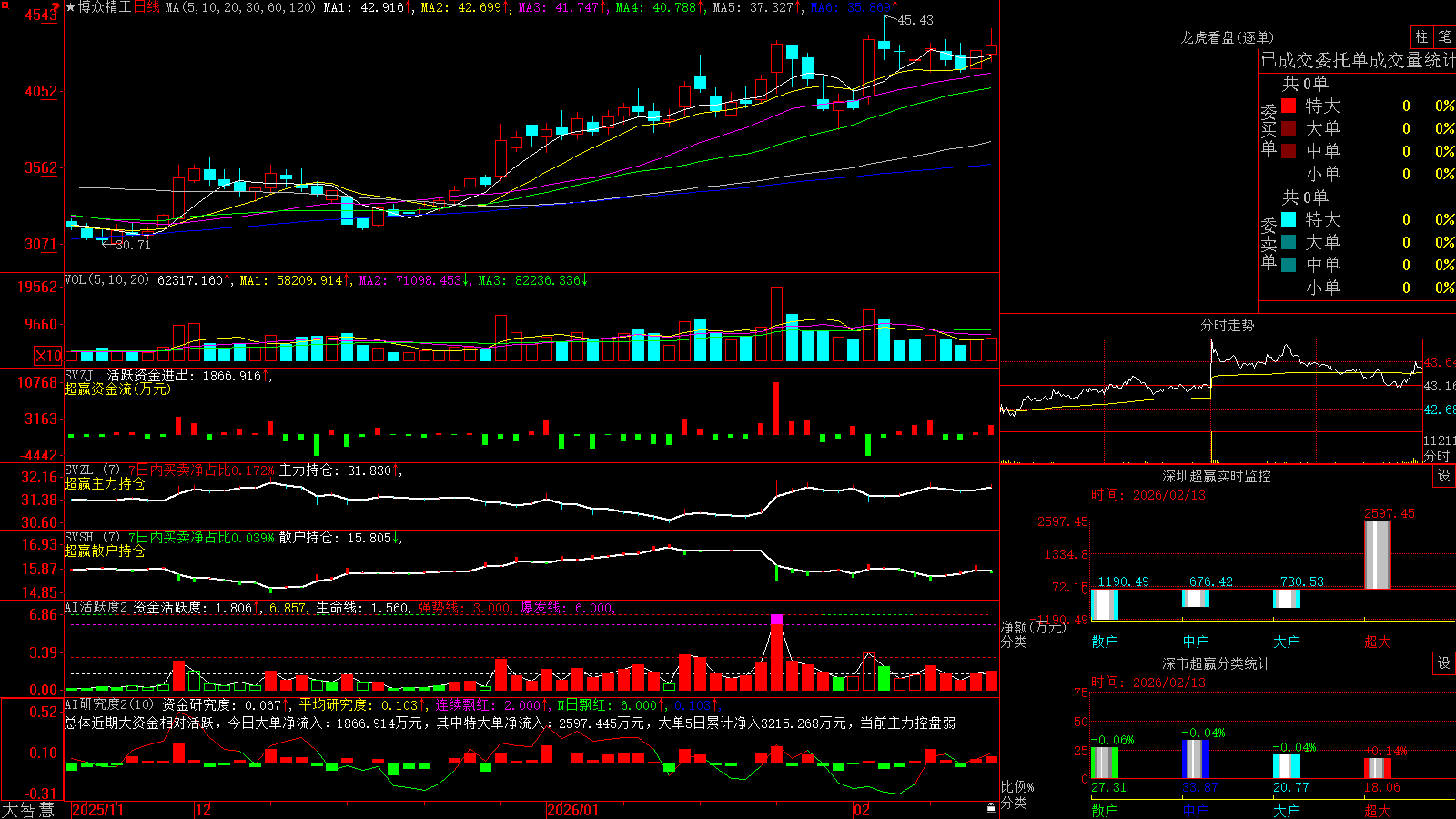
Task: Click the SVZL indicator name
Action: coord(78,470)
